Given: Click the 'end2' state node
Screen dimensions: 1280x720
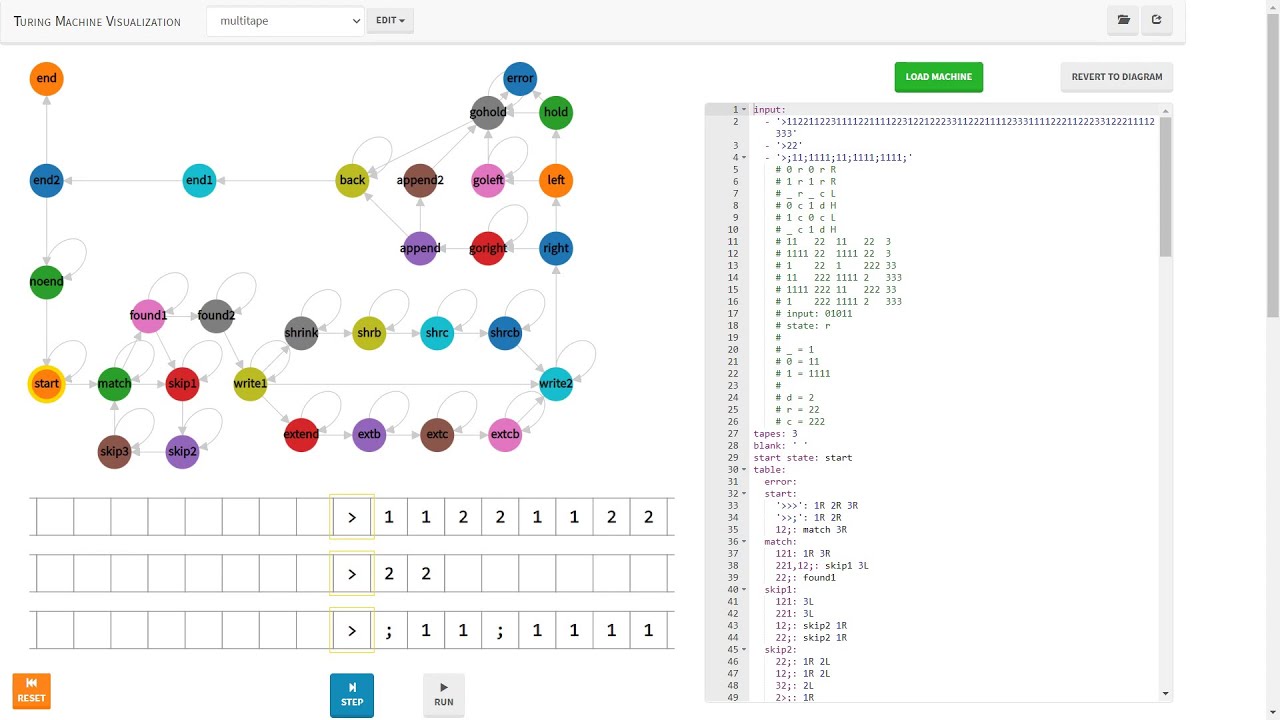Looking at the screenshot, I should point(47,180).
